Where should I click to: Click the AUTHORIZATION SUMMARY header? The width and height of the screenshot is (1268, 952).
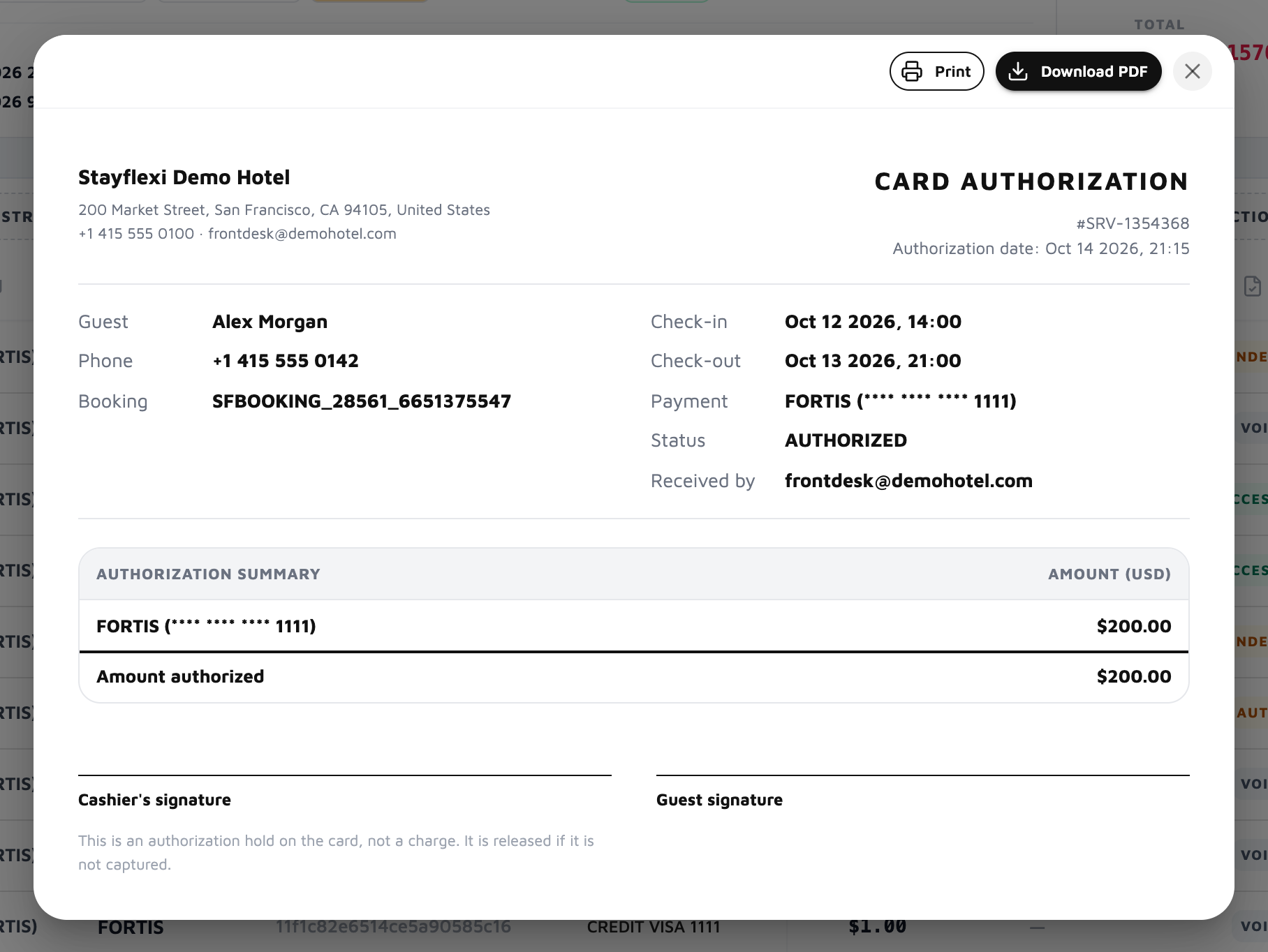(208, 574)
